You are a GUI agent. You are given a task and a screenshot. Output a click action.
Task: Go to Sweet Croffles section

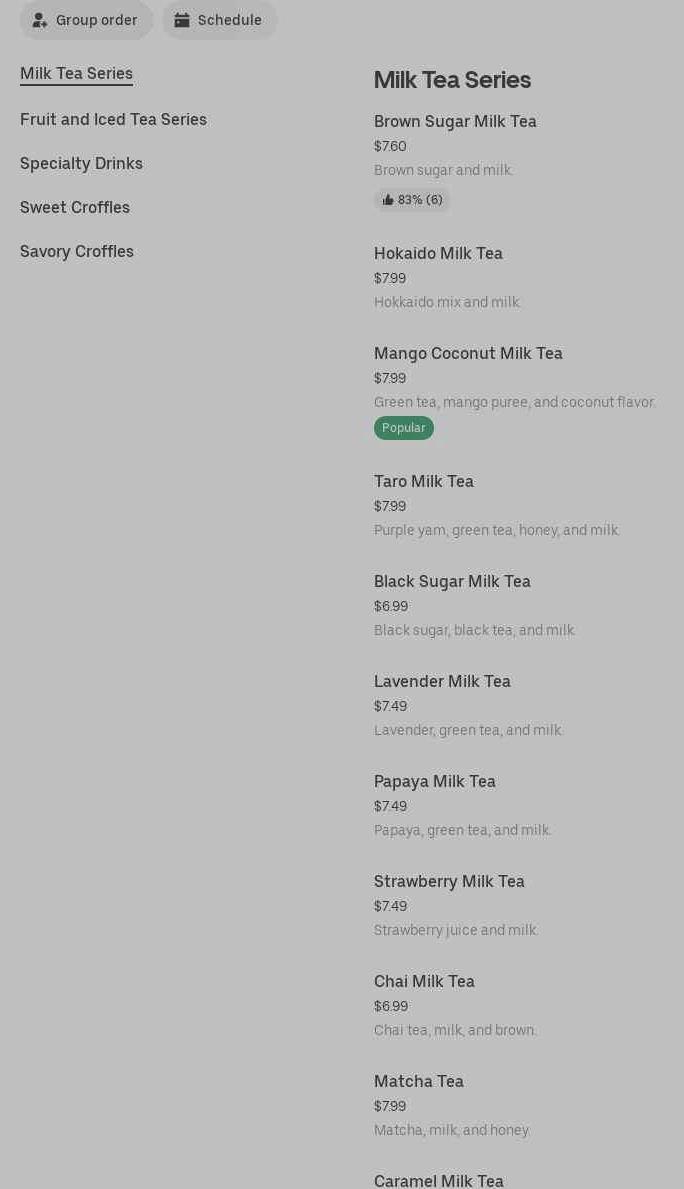75,207
